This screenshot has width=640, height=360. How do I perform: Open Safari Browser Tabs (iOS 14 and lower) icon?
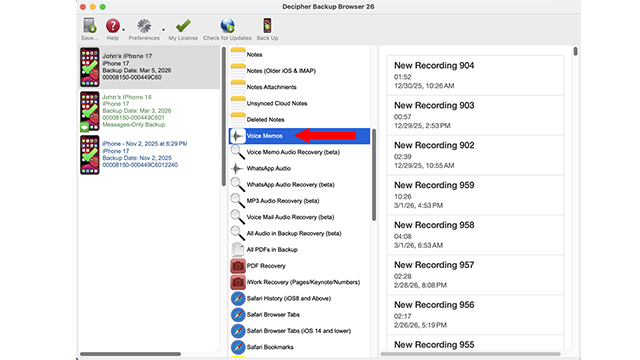coord(238,331)
